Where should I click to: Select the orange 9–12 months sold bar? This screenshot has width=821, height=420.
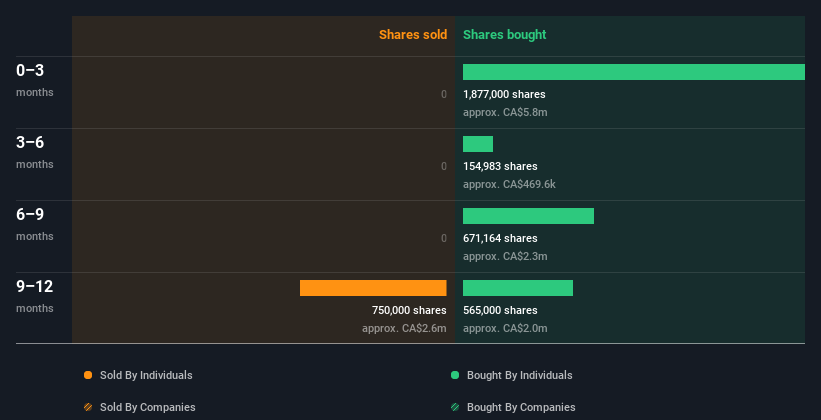click(373, 288)
